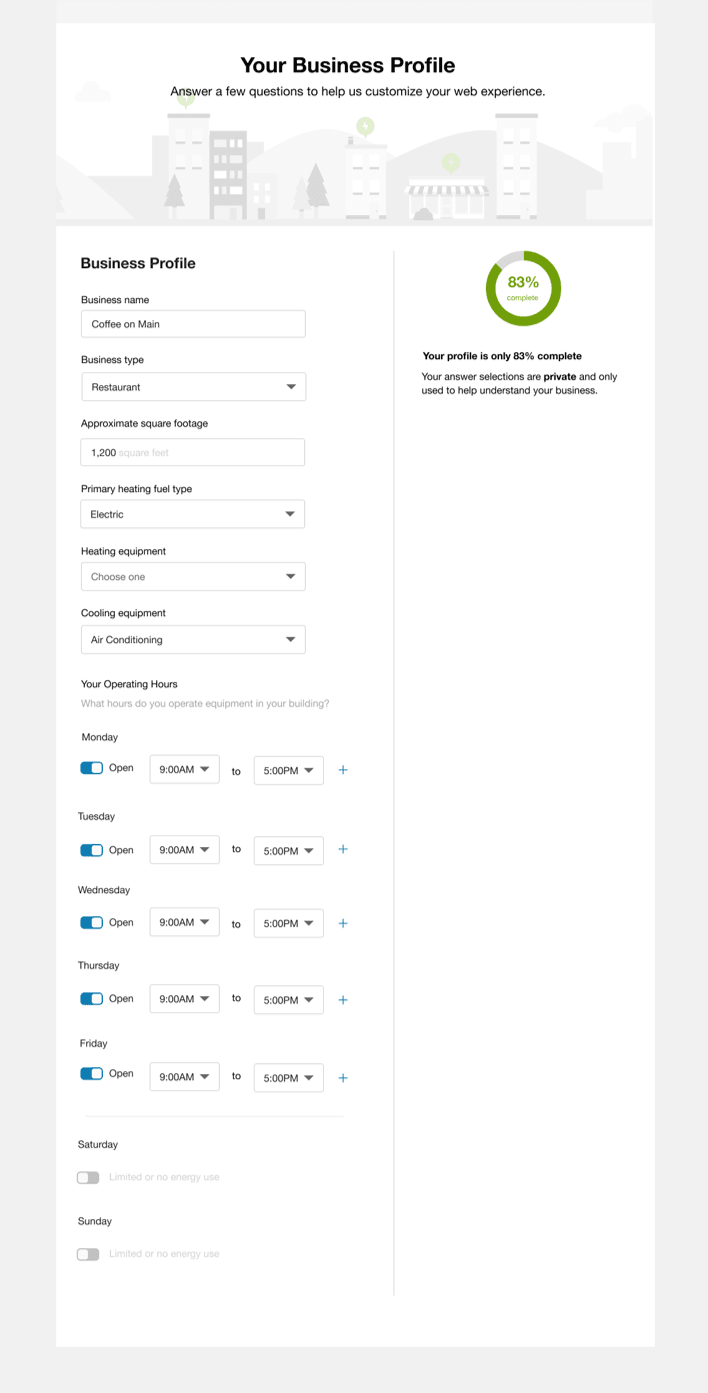
Task: Add another hours slot for Tuesday
Action: click(343, 850)
